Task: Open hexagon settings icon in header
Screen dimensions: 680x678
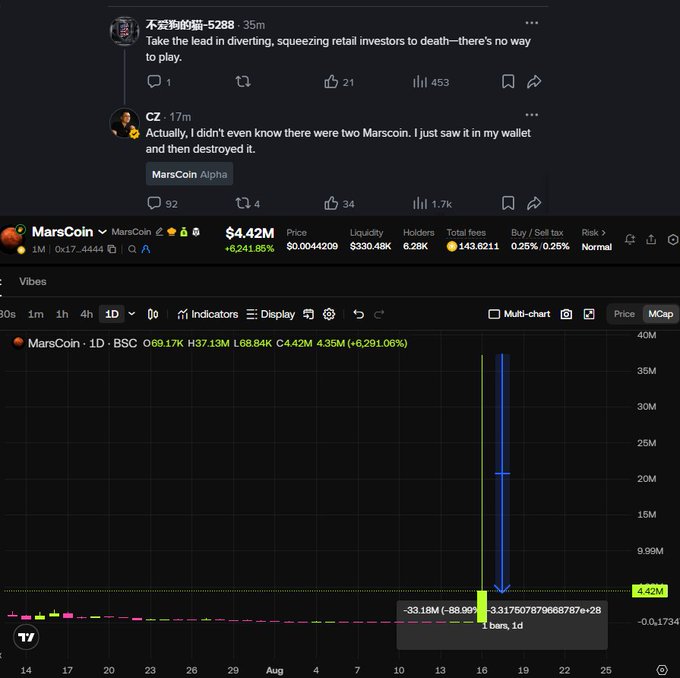Action: coord(673,239)
